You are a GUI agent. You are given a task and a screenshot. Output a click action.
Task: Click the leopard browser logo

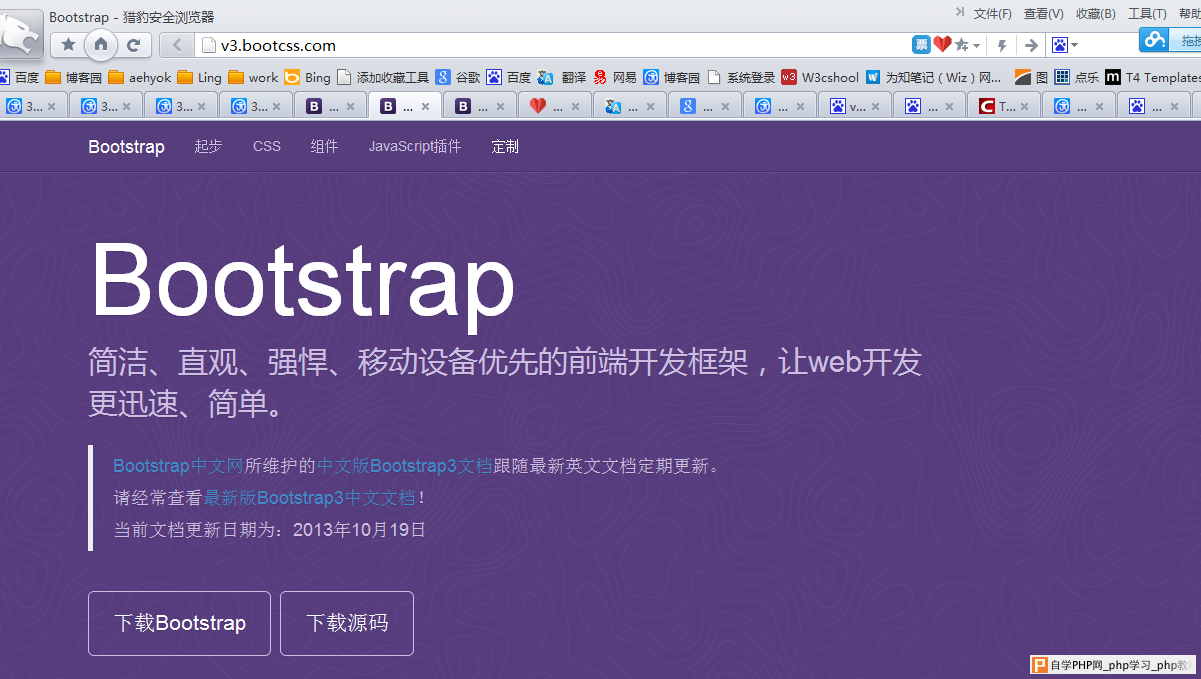(21, 32)
